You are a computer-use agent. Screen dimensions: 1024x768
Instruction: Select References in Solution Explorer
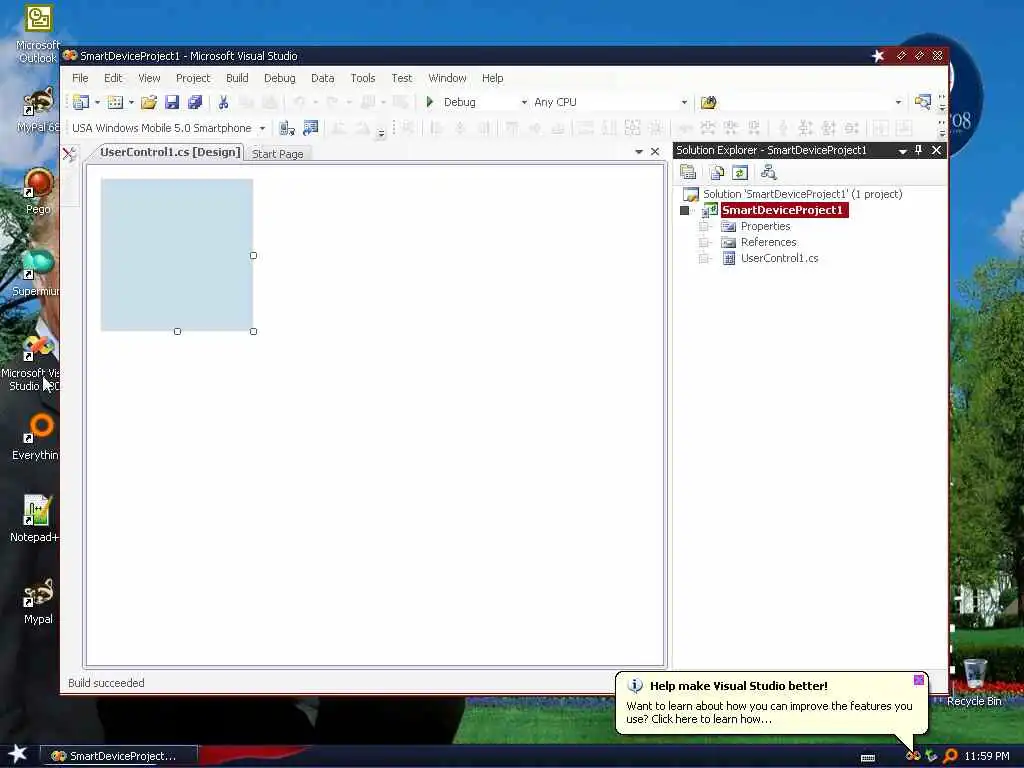[x=769, y=242]
